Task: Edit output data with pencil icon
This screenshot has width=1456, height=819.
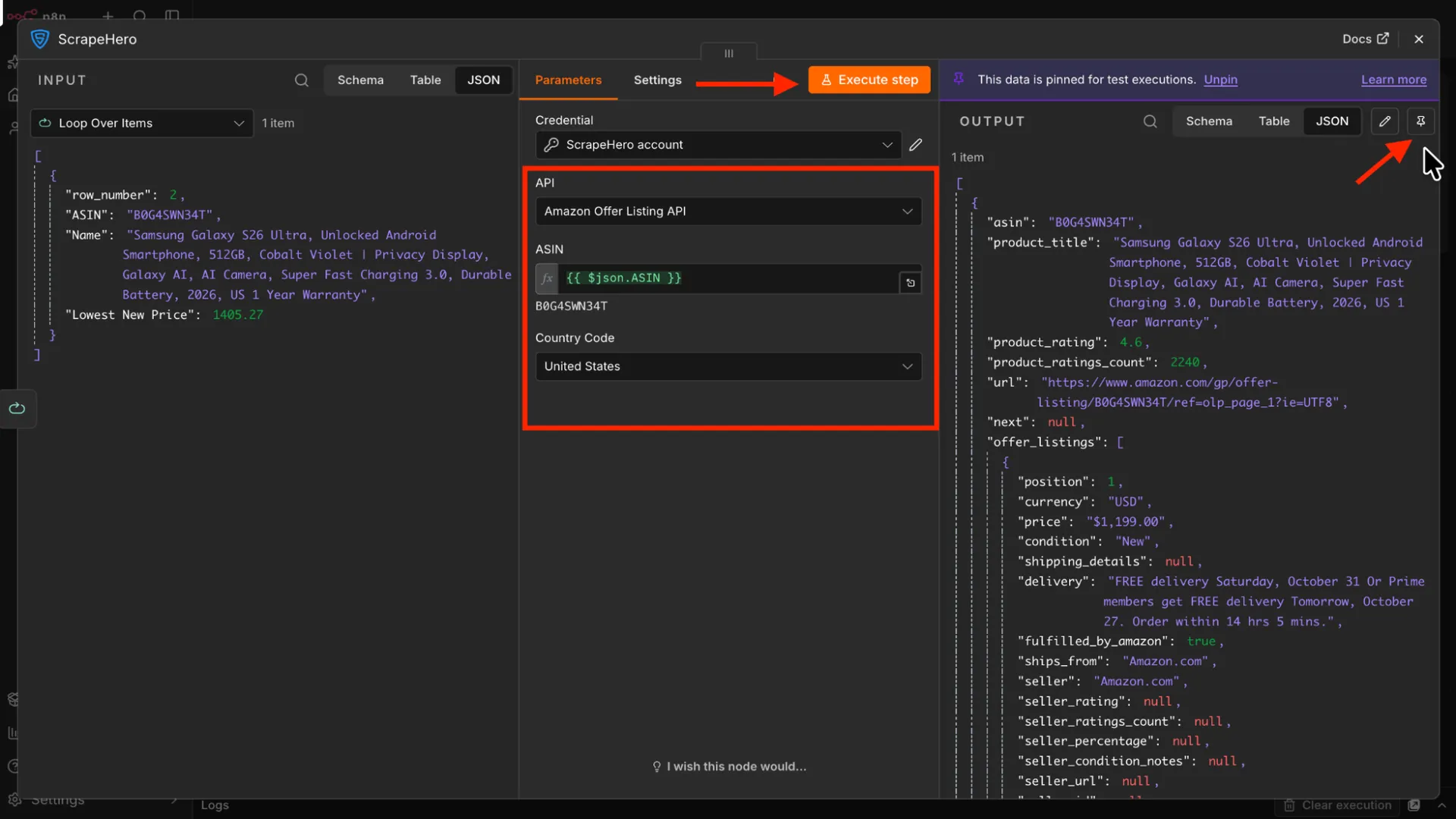Action: pyautogui.click(x=1384, y=121)
